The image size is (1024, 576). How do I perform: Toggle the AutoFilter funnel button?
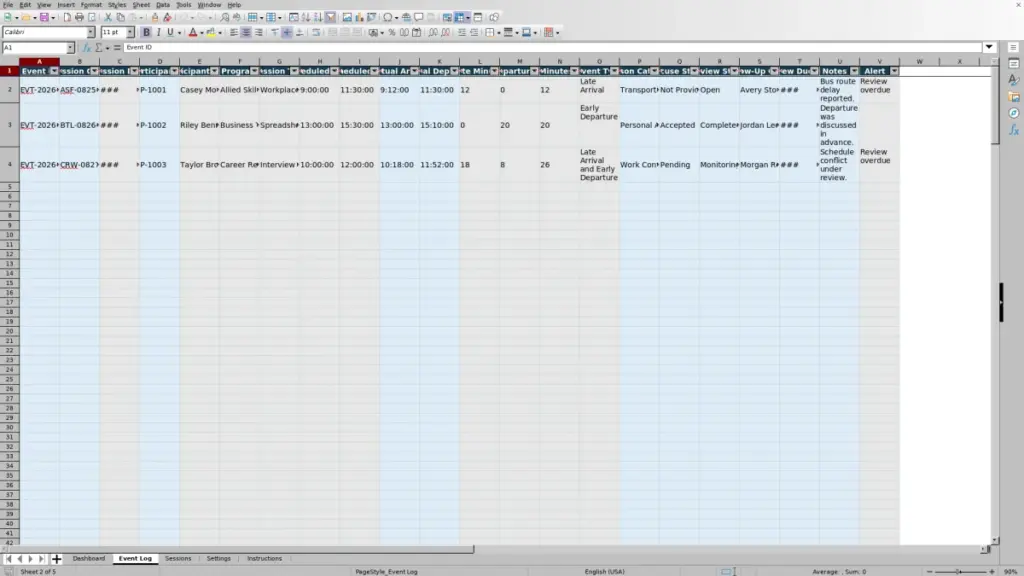330,18
